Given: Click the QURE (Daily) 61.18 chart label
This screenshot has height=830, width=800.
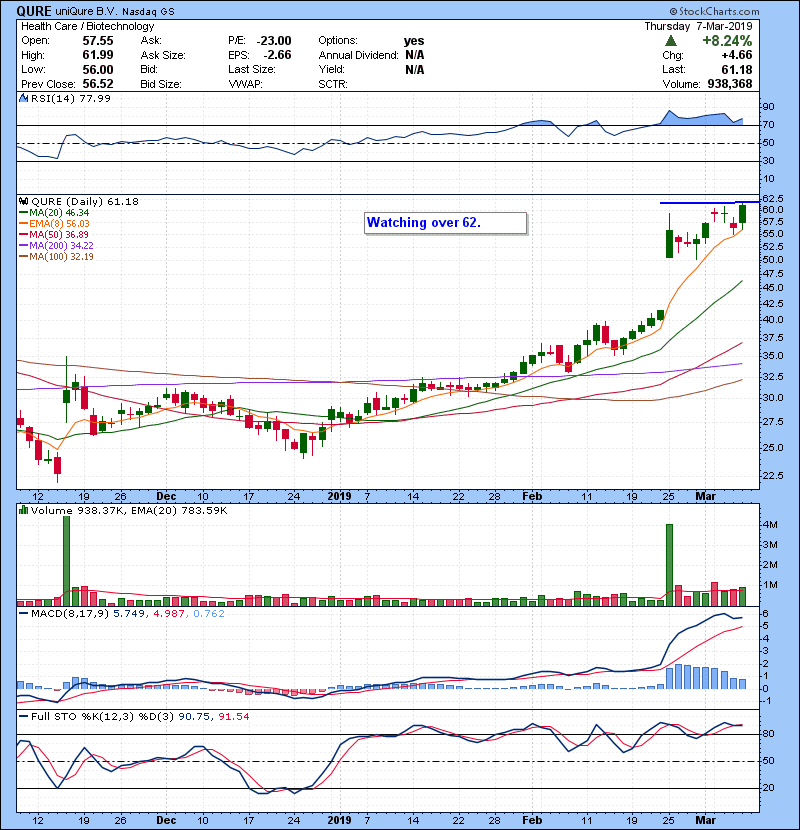Looking at the screenshot, I should [x=85, y=201].
